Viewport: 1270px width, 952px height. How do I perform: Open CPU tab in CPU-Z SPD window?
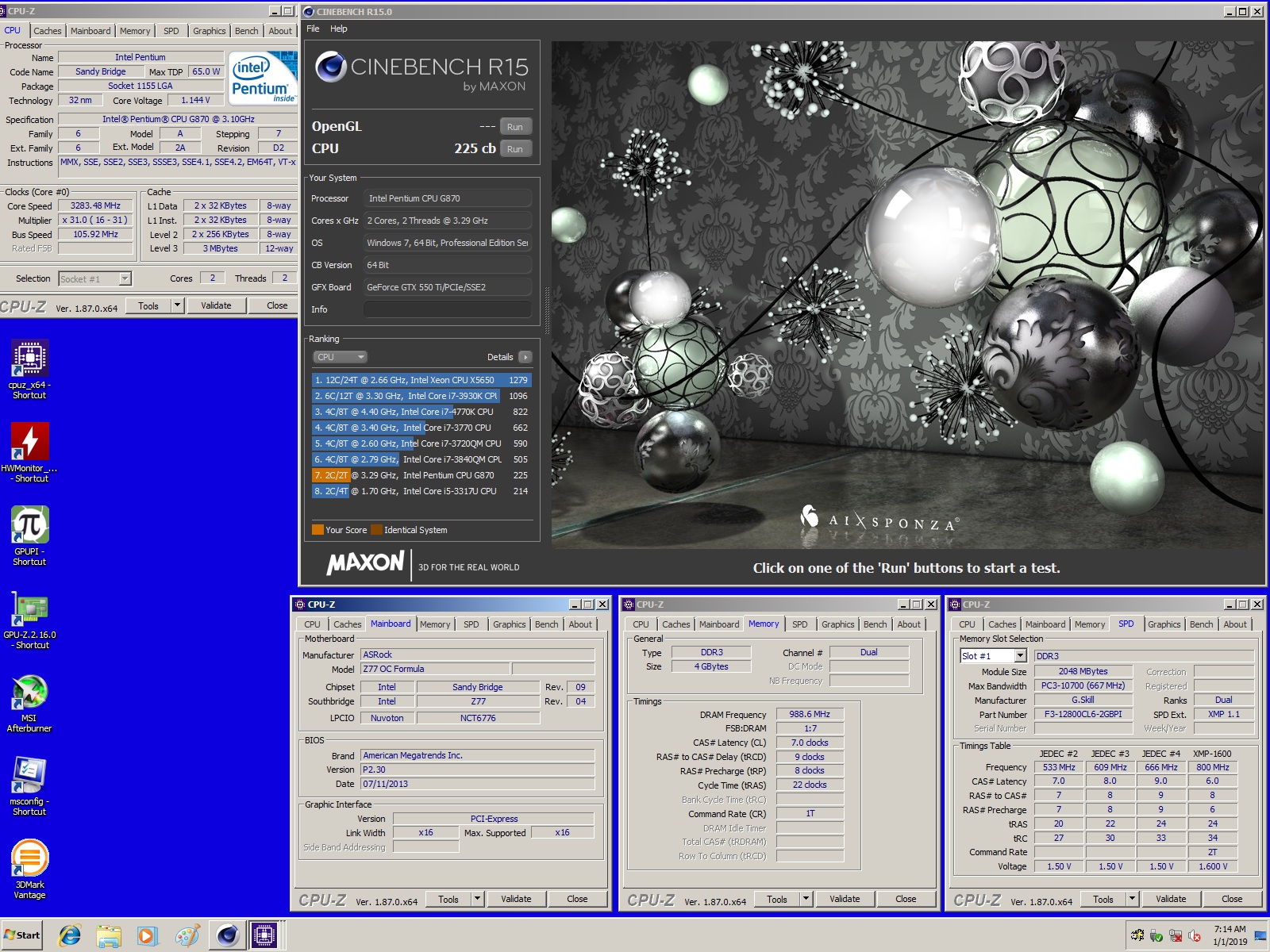(967, 624)
